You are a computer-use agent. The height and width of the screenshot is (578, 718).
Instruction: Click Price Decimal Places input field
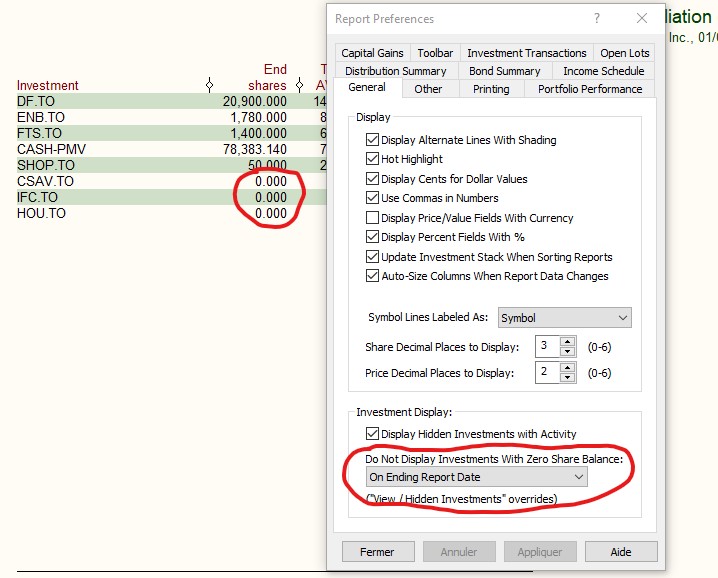[x=548, y=372]
